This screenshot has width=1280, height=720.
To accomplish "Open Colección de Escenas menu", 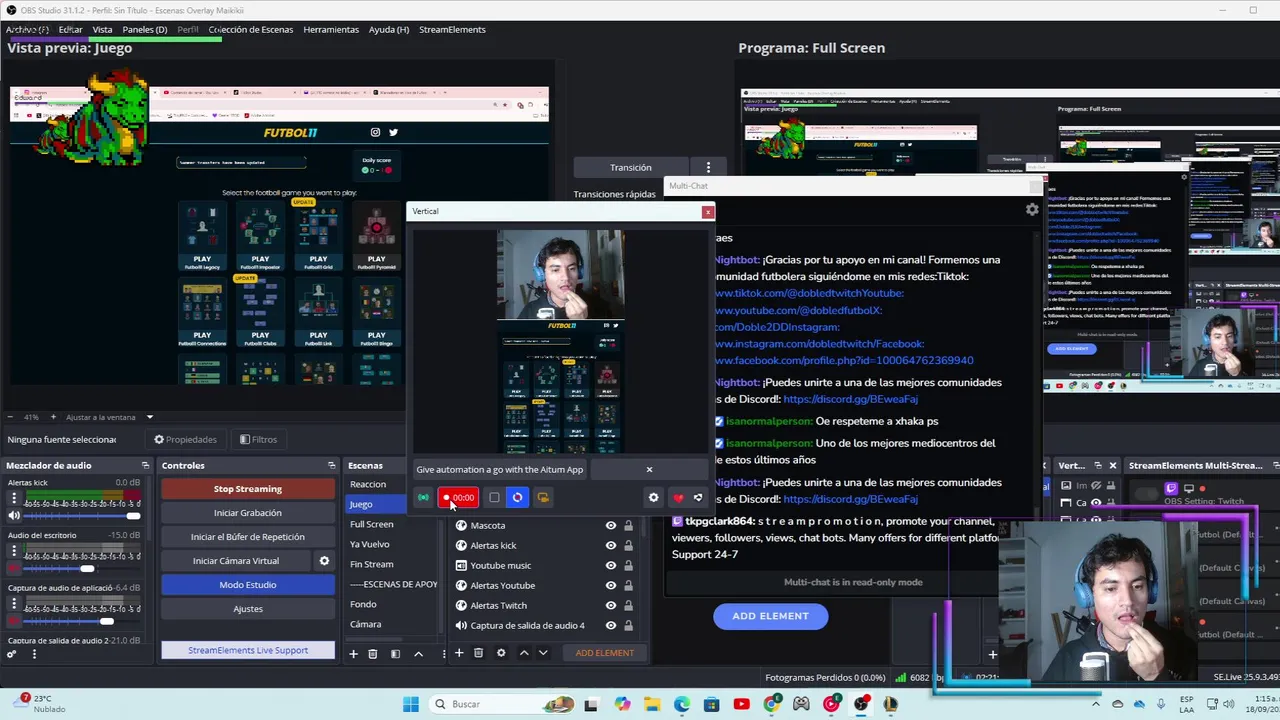I will coord(251,30).
